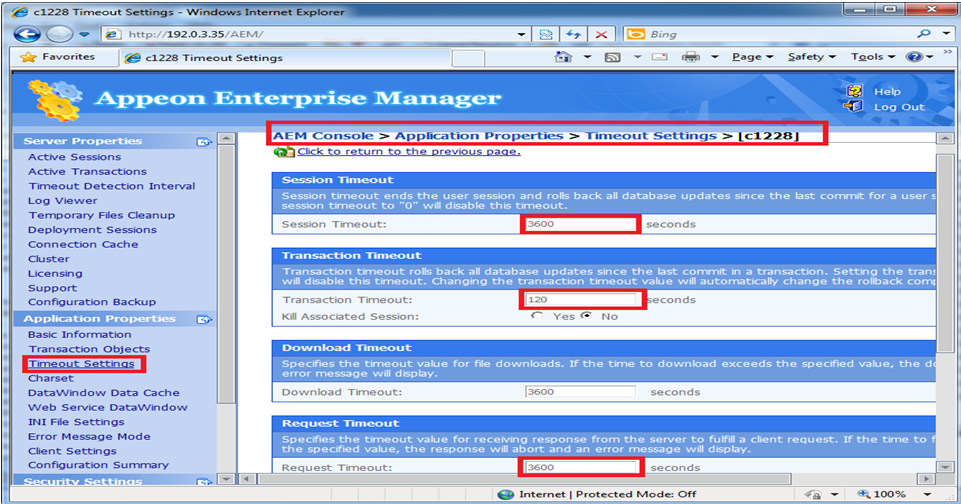
Task: Open Timeout Settings in sidebar
Action: (x=81, y=364)
